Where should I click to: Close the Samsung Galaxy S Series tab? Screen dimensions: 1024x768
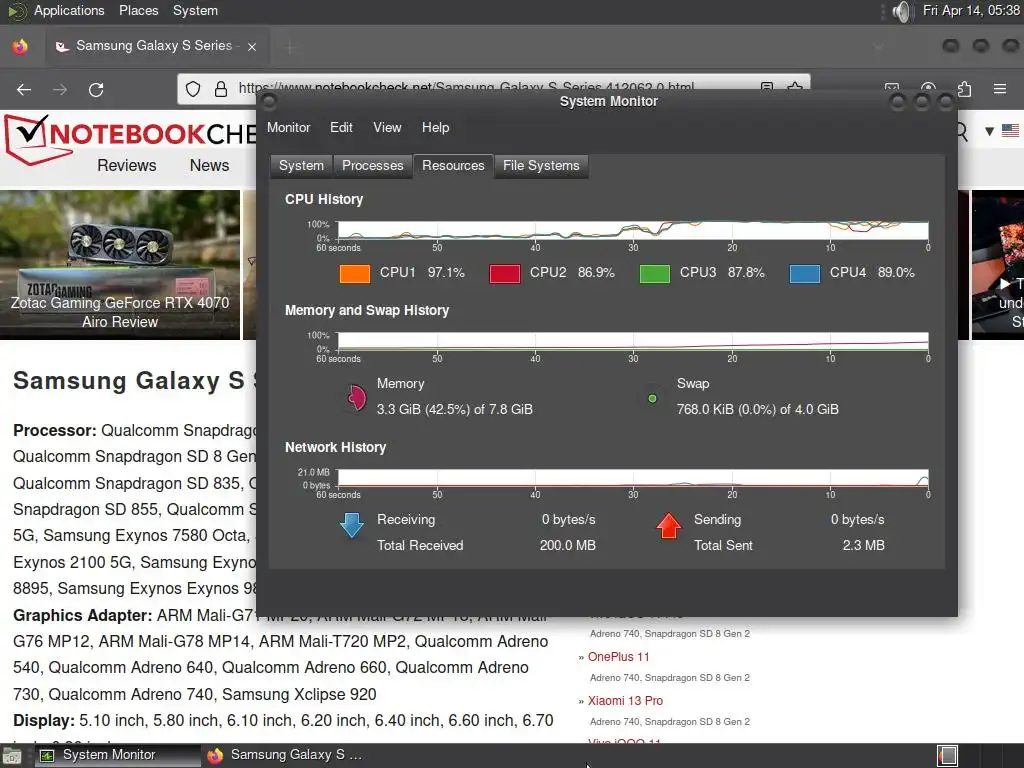pyautogui.click(x=252, y=46)
